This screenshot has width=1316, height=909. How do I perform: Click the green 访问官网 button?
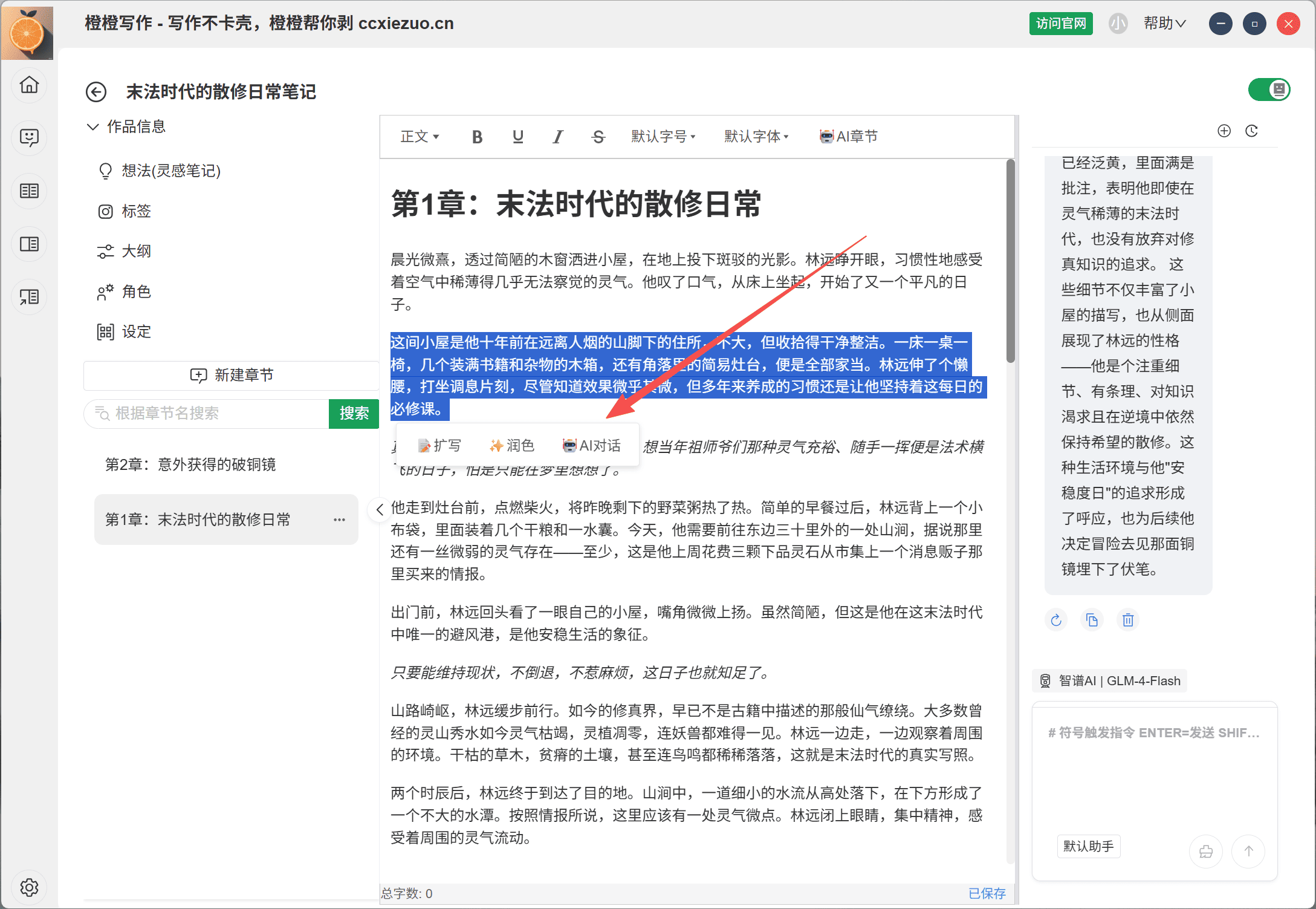[x=1061, y=24]
